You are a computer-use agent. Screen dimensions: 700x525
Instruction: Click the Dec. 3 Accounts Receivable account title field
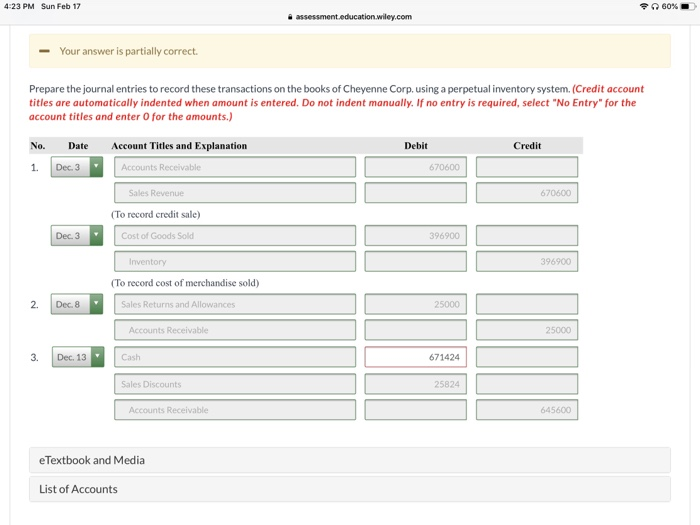point(235,167)
